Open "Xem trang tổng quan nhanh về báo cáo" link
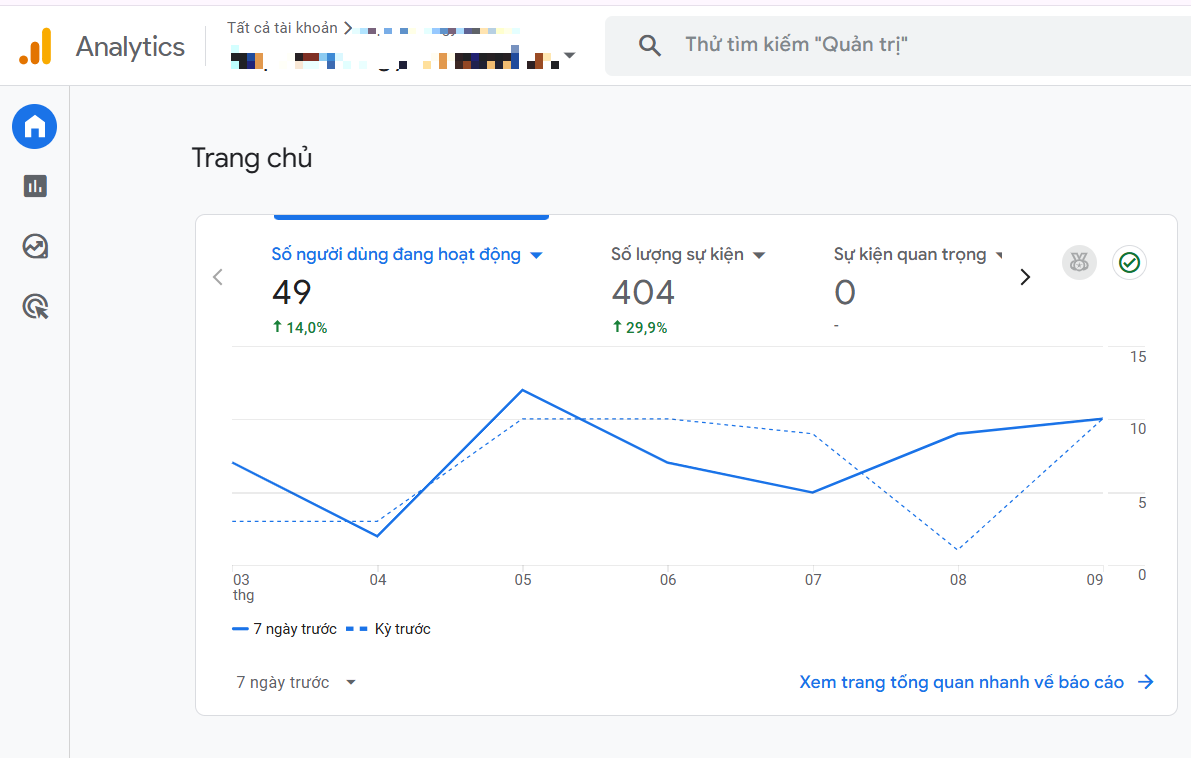Viewport: 1191px width, 758px height. (x=976, y=682)
